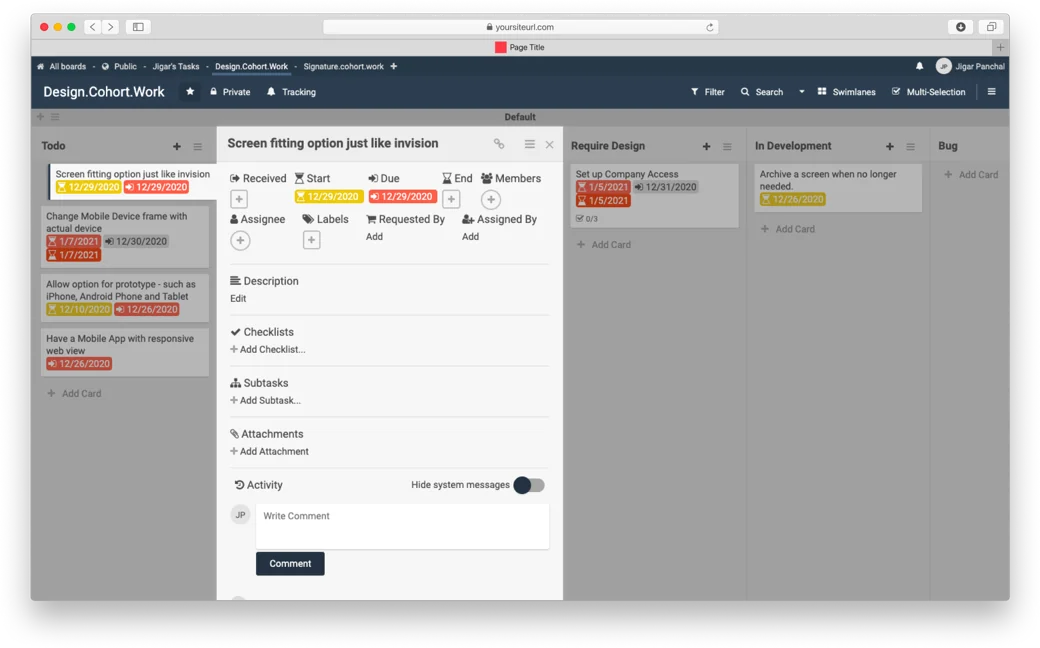Open the card details hamburger menu
Image resolution: width=1040 pixels, height=648 pixels.
click(x=529, y=145)
